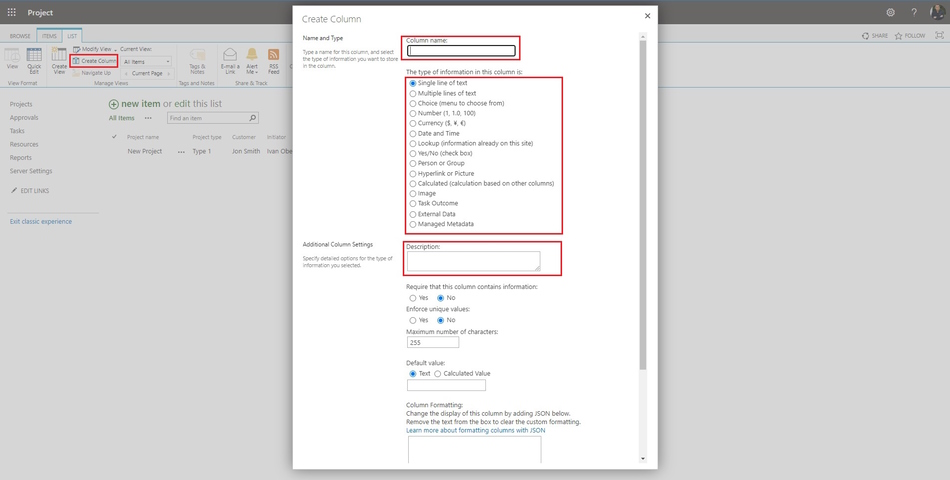
Task: Select Multiple lines of text type
Action: coord(413,93)
